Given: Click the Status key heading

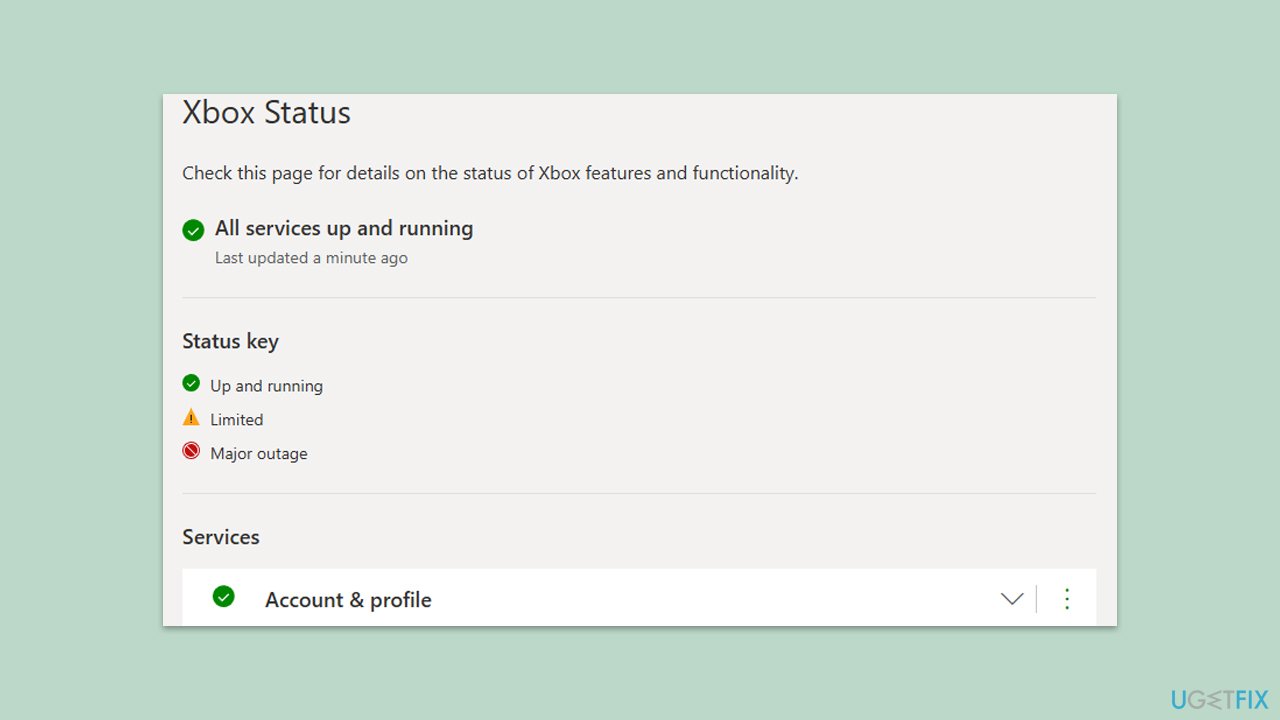Looking at the screenshot, I should pos(230,342).
